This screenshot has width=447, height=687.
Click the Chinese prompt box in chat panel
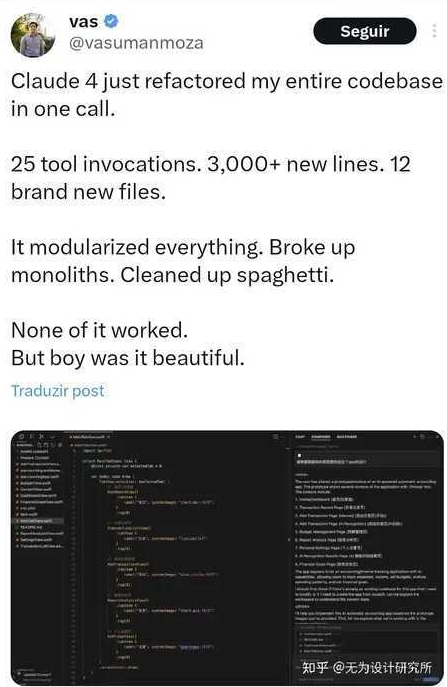pos(366,460)
